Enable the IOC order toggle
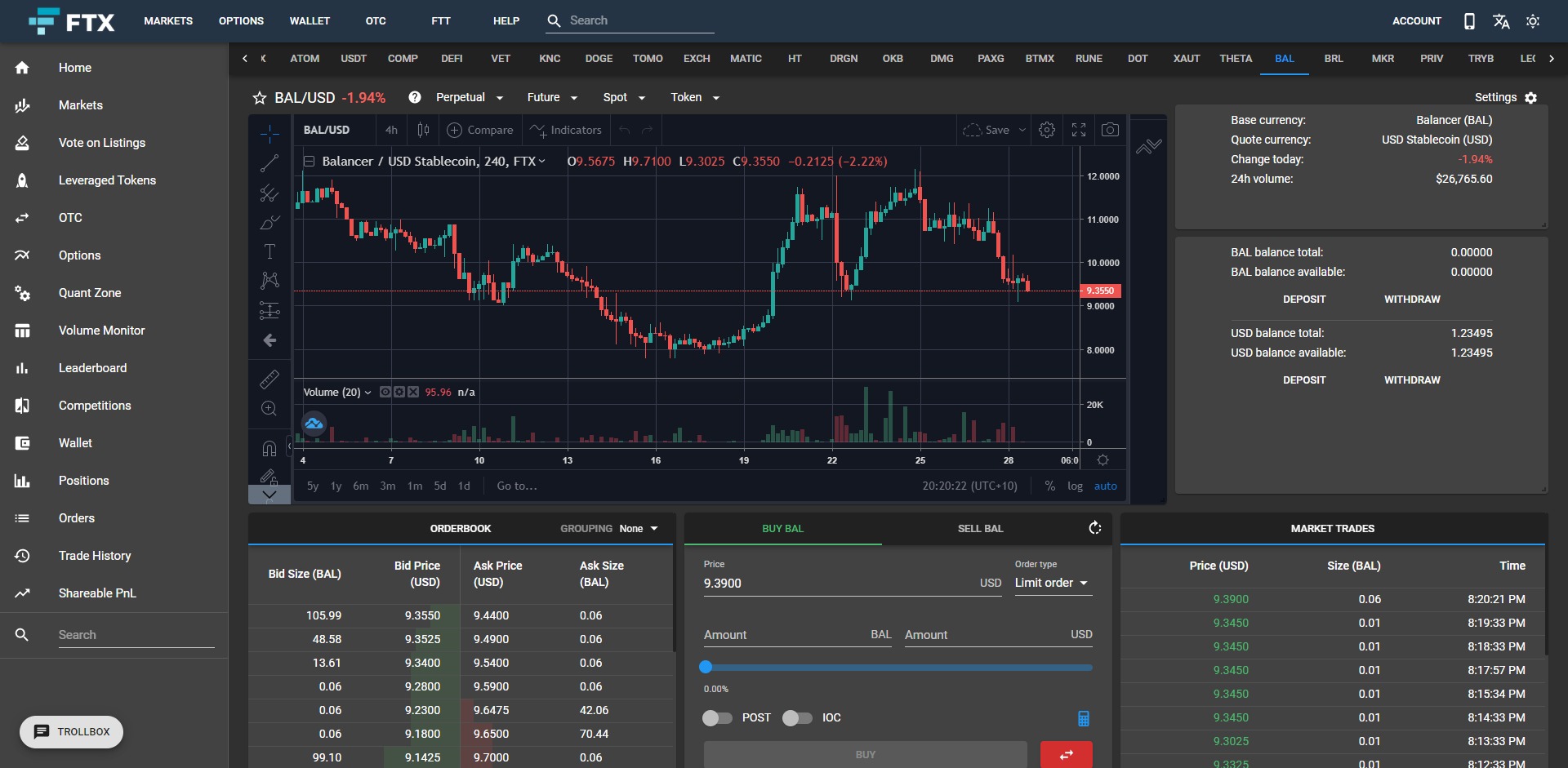This screenshot has width=1568, height=768. pyautogui.click(x=797, y=718)
